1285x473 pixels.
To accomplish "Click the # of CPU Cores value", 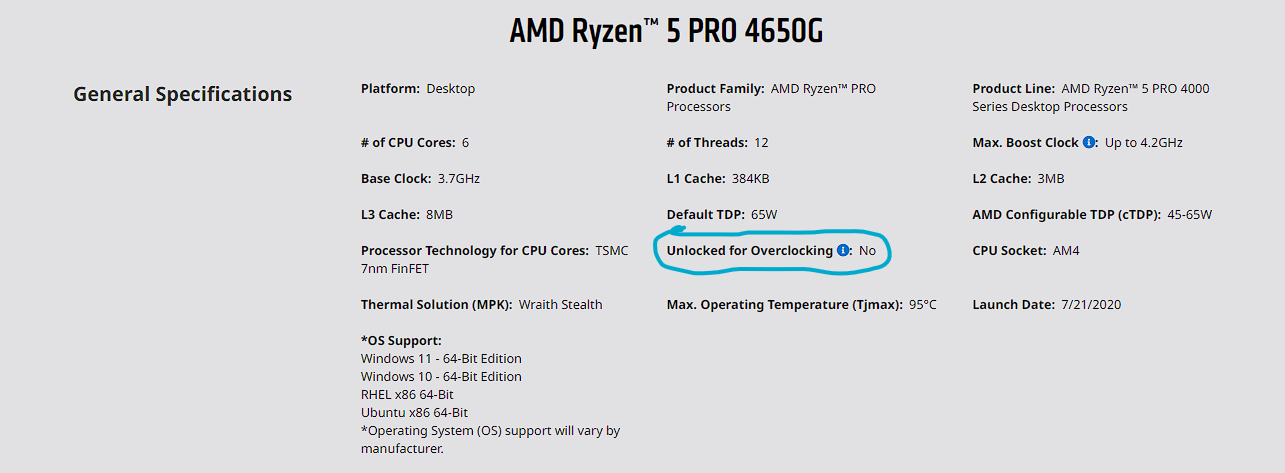I will click(x=465, y=143).
